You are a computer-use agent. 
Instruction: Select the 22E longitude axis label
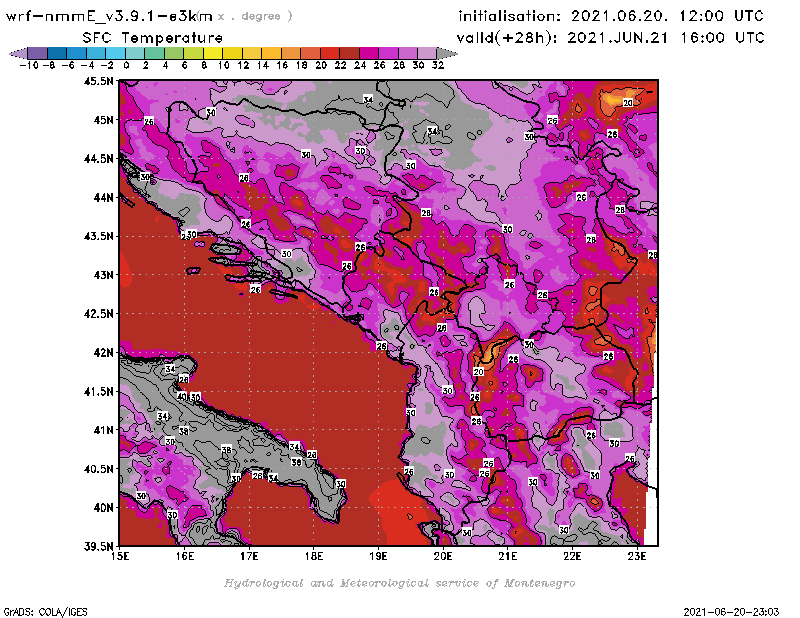(x=572, y=556)
